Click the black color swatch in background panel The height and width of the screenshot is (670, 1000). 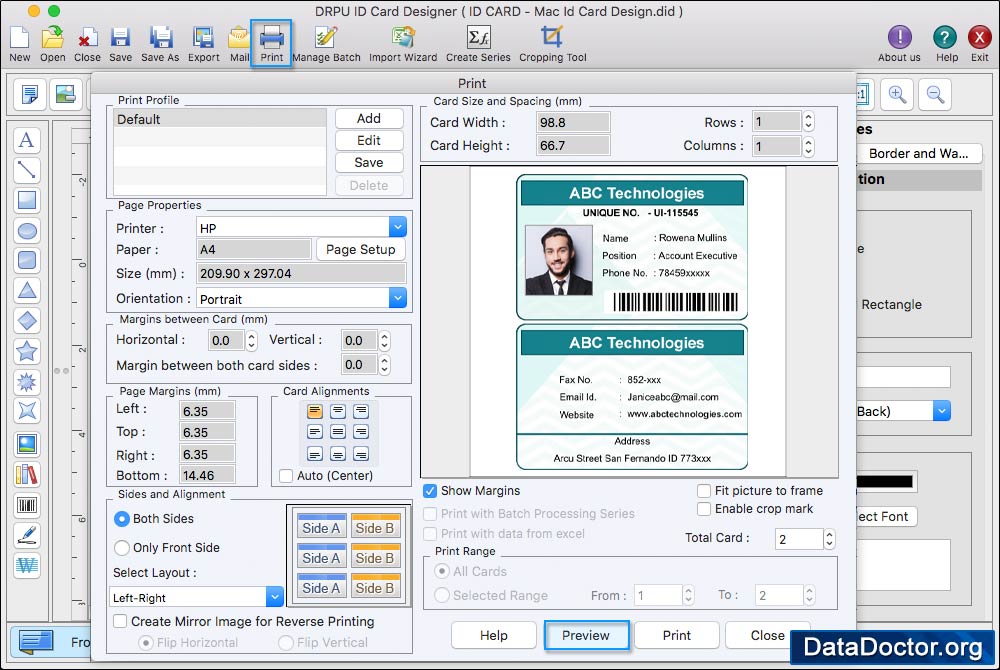click(884, 482)
